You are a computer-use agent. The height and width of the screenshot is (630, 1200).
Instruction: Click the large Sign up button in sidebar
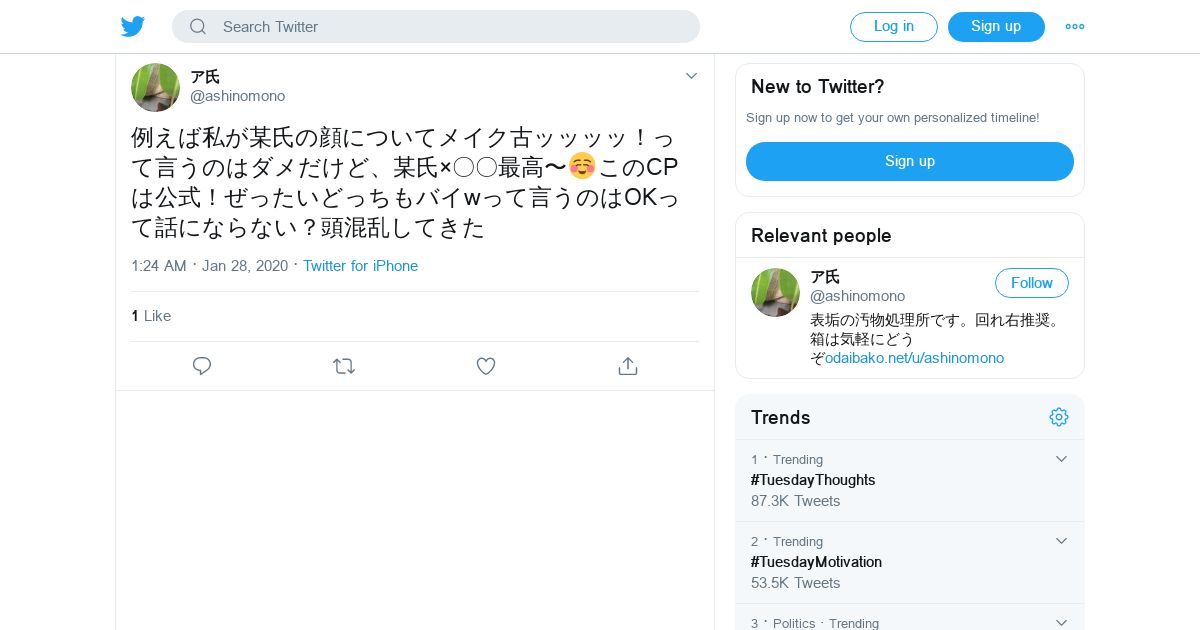pos(910,161)
